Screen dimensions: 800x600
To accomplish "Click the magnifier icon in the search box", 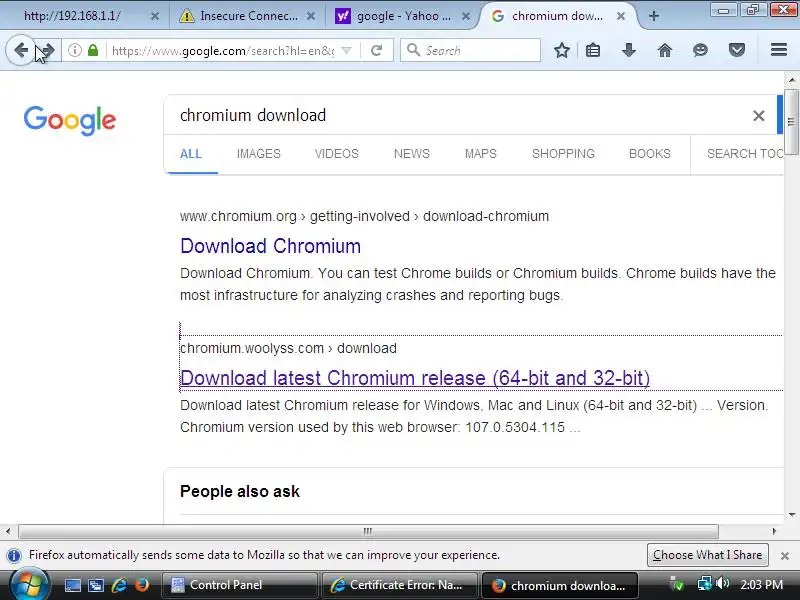I will click(413, 50).
